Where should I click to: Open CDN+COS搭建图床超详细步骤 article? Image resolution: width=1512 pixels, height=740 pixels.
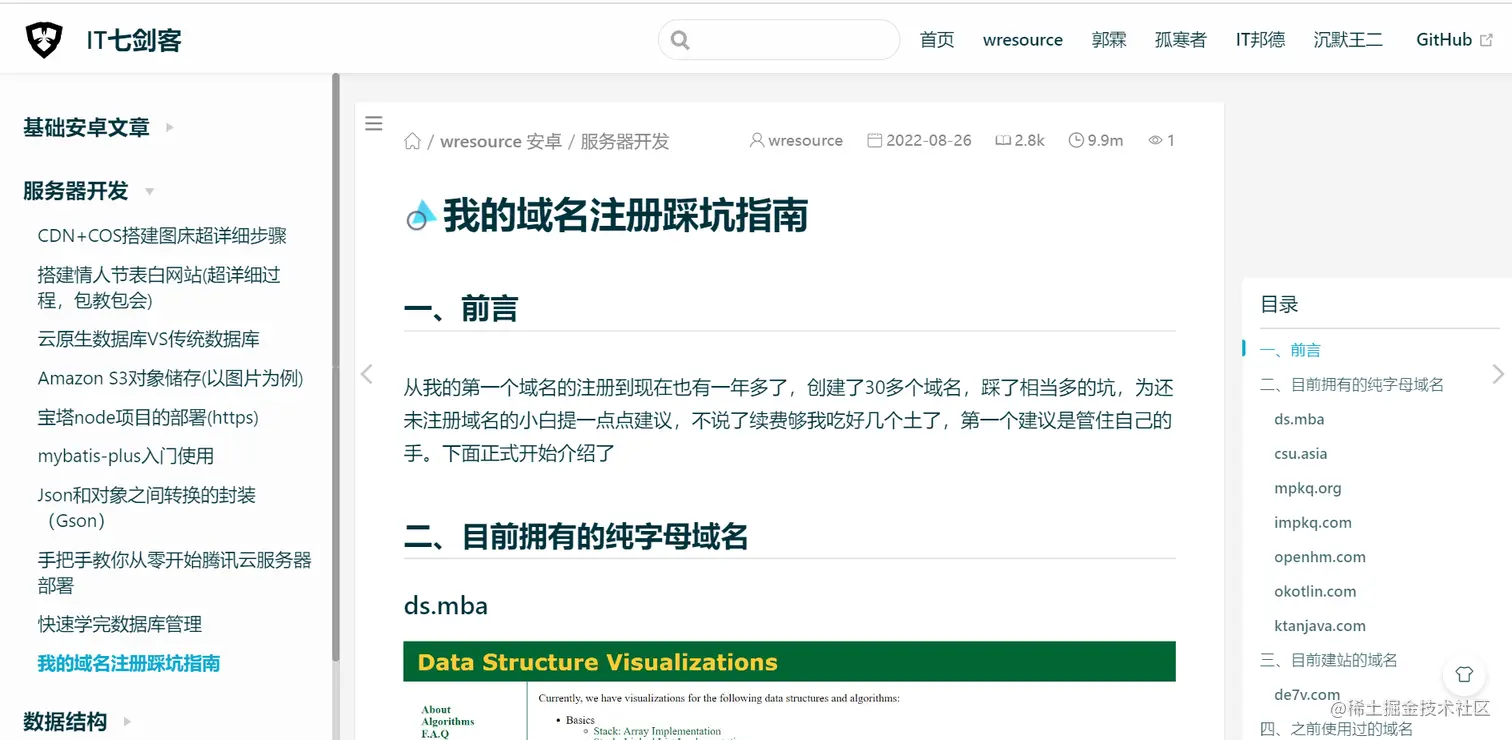163,236
